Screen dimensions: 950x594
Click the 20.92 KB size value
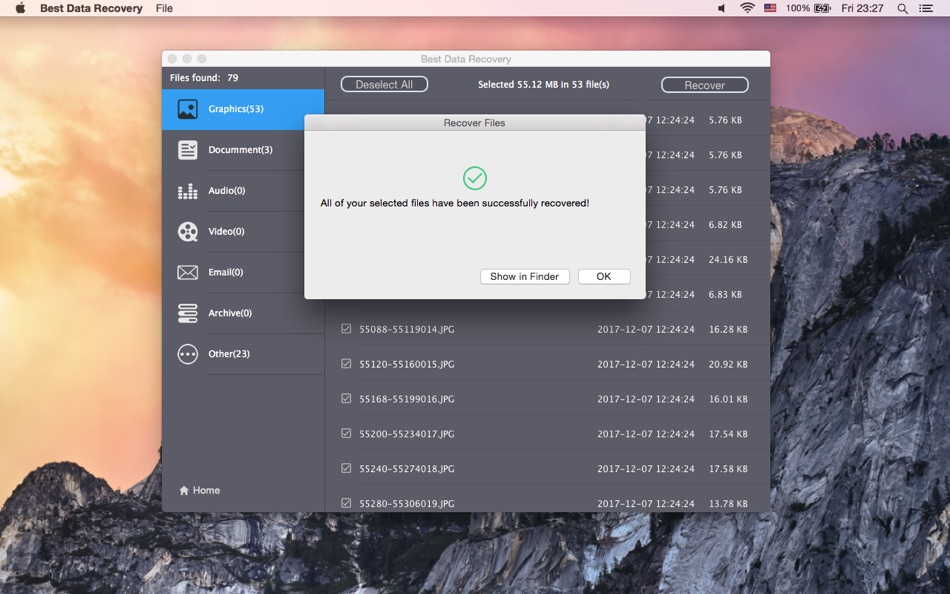[728, 364]
